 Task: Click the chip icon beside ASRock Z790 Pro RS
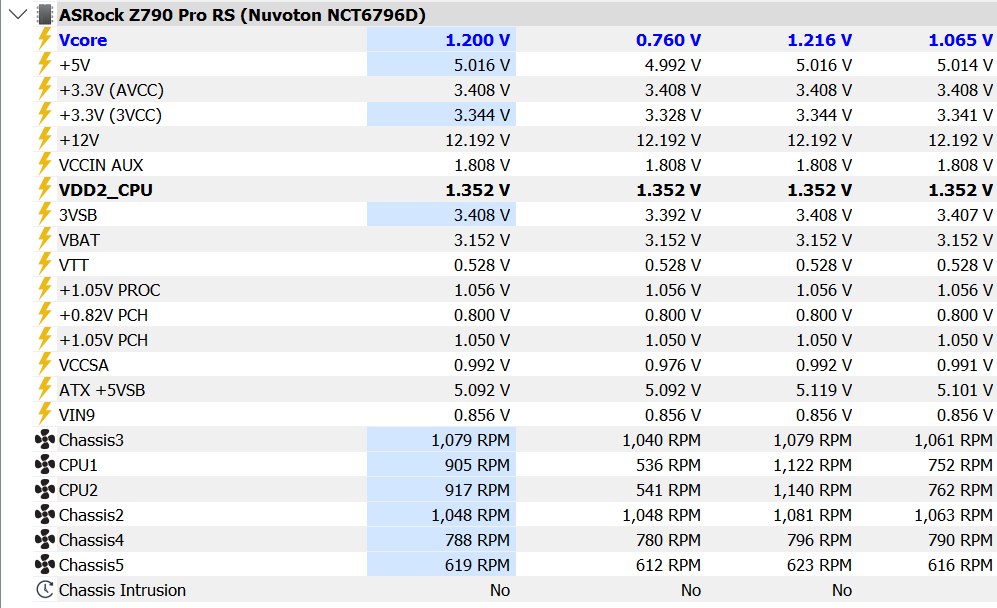pyautogui.click(x=44, y=15)
